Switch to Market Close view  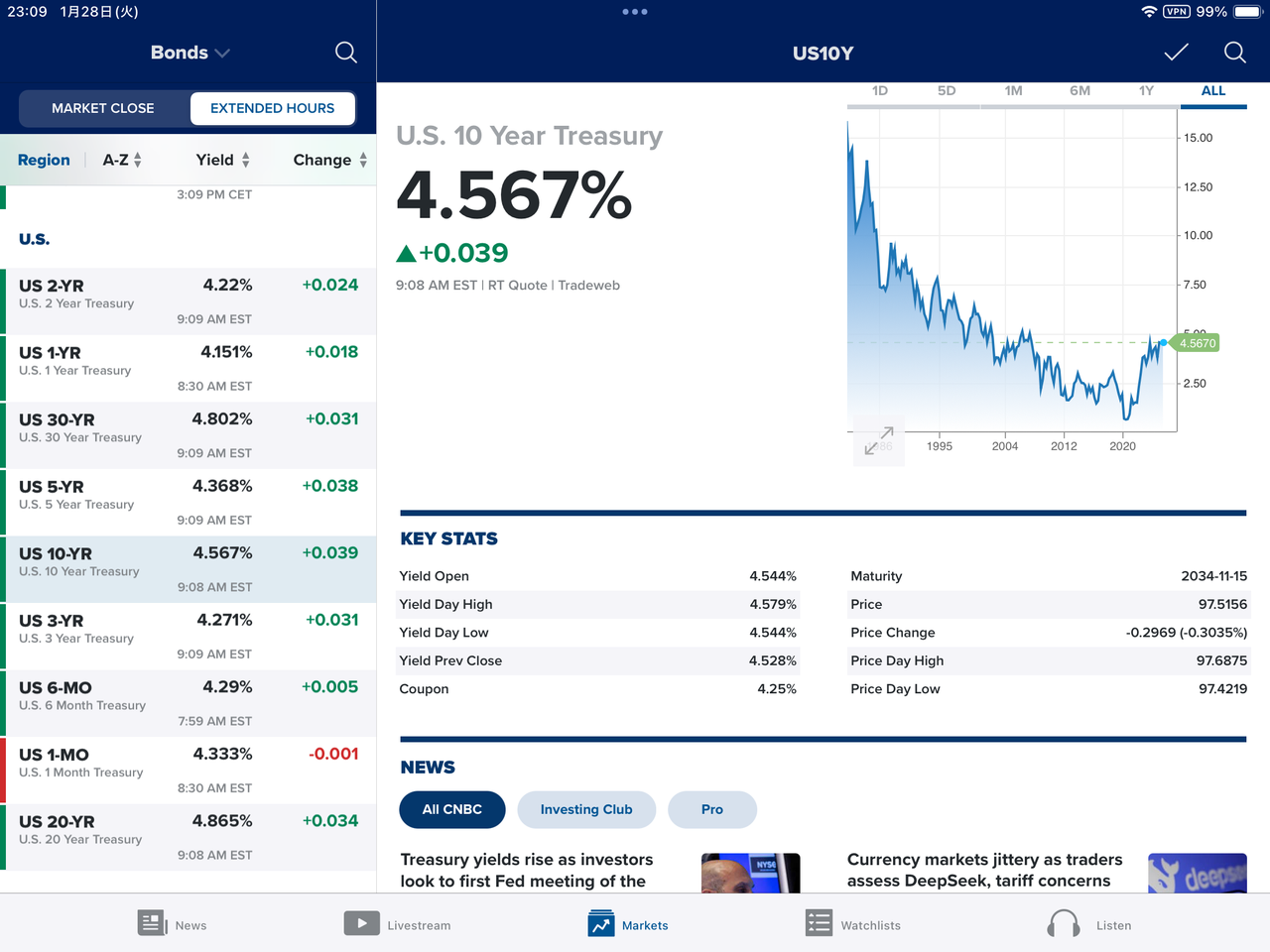pyautogui.click(x=103, y=108)
